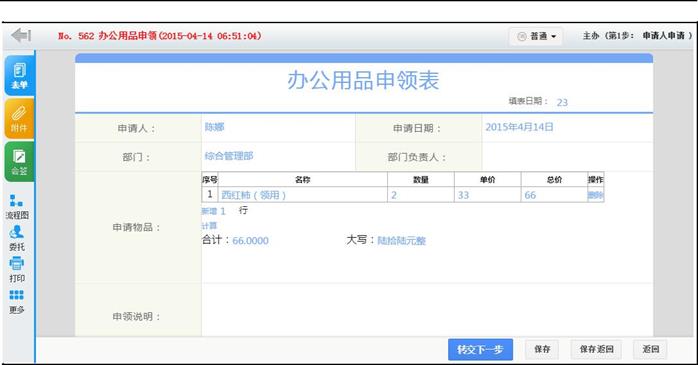Viewport: 698px width, 365px height.
Task: Click the 数量 column header
Action: pos(421,180)
